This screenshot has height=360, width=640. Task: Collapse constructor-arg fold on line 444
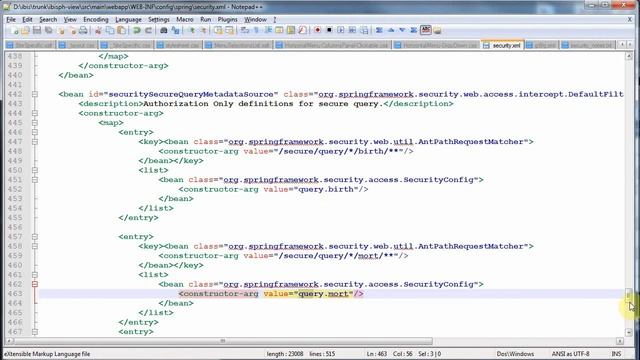coord(35,113)
